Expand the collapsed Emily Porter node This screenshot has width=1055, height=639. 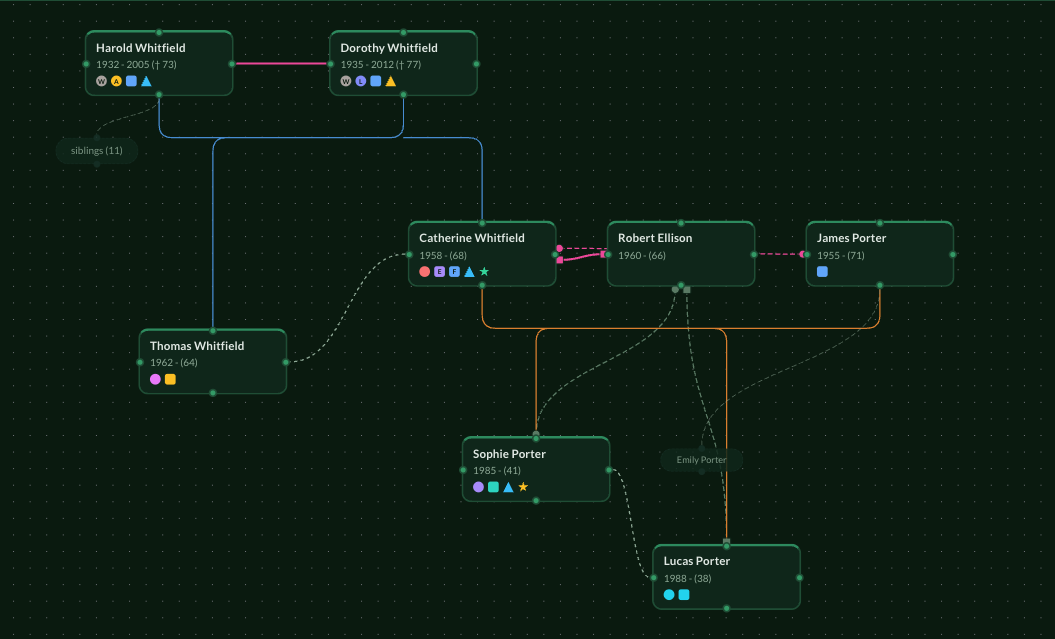701,460
